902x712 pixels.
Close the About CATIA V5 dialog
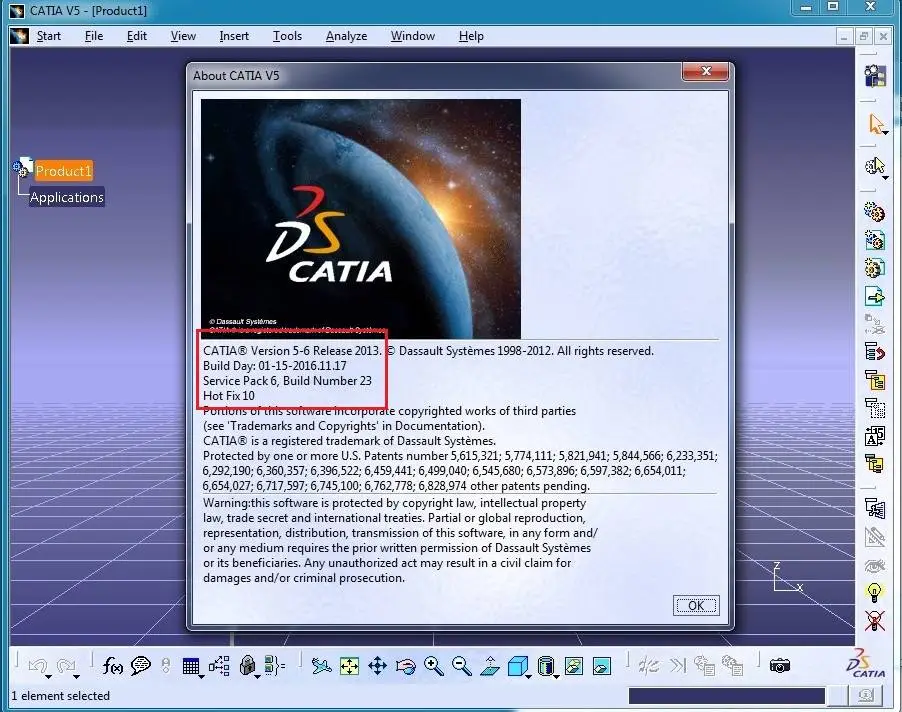[706, 71]
